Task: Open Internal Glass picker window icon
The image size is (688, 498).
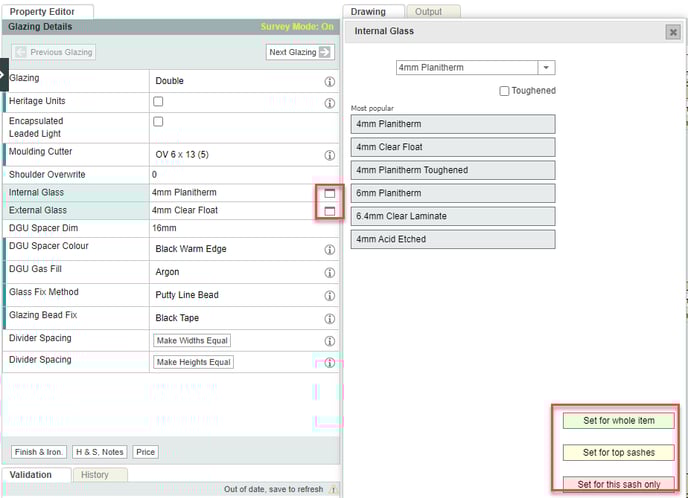Action: [329, 192]
